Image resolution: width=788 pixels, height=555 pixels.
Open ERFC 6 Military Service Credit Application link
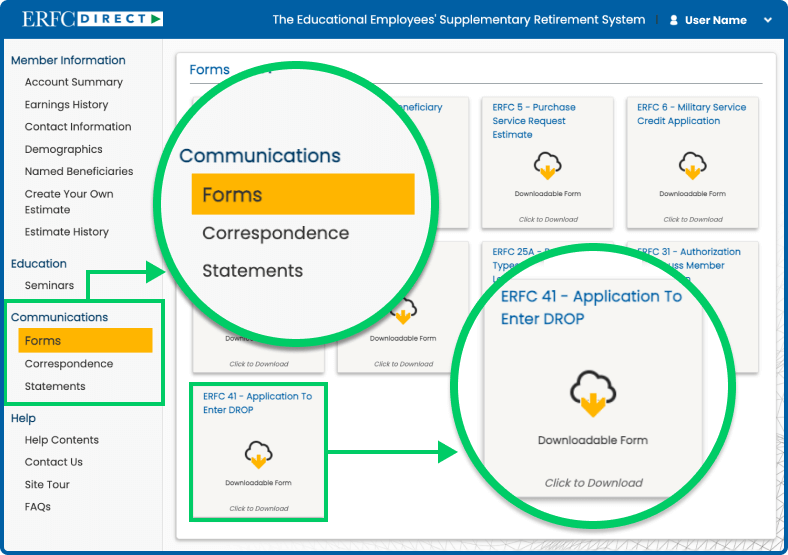point(692,114)
